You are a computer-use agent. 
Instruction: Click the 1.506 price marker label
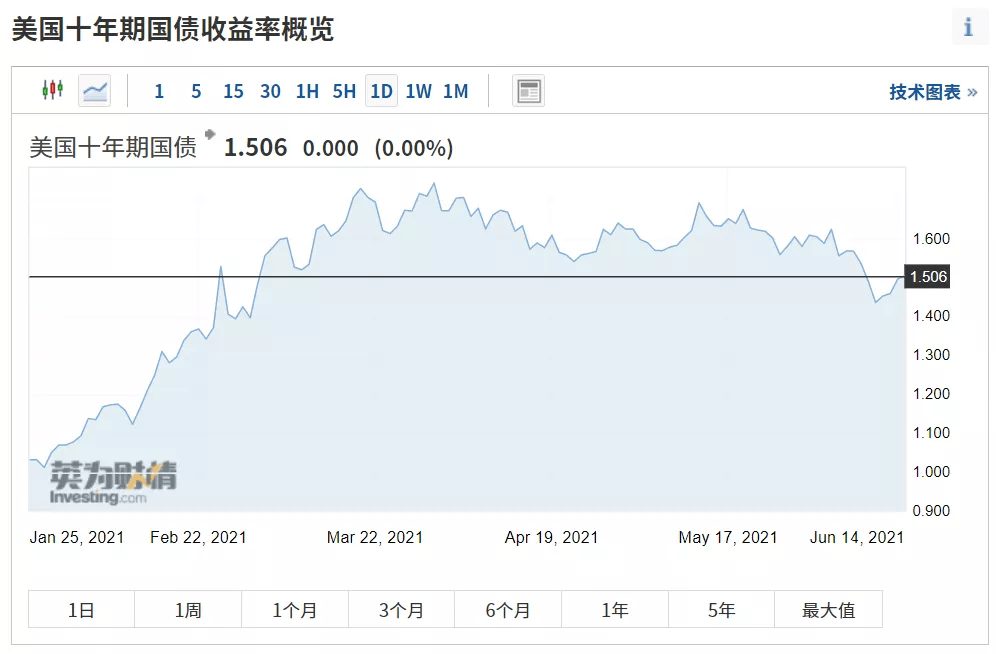[927, 277]
